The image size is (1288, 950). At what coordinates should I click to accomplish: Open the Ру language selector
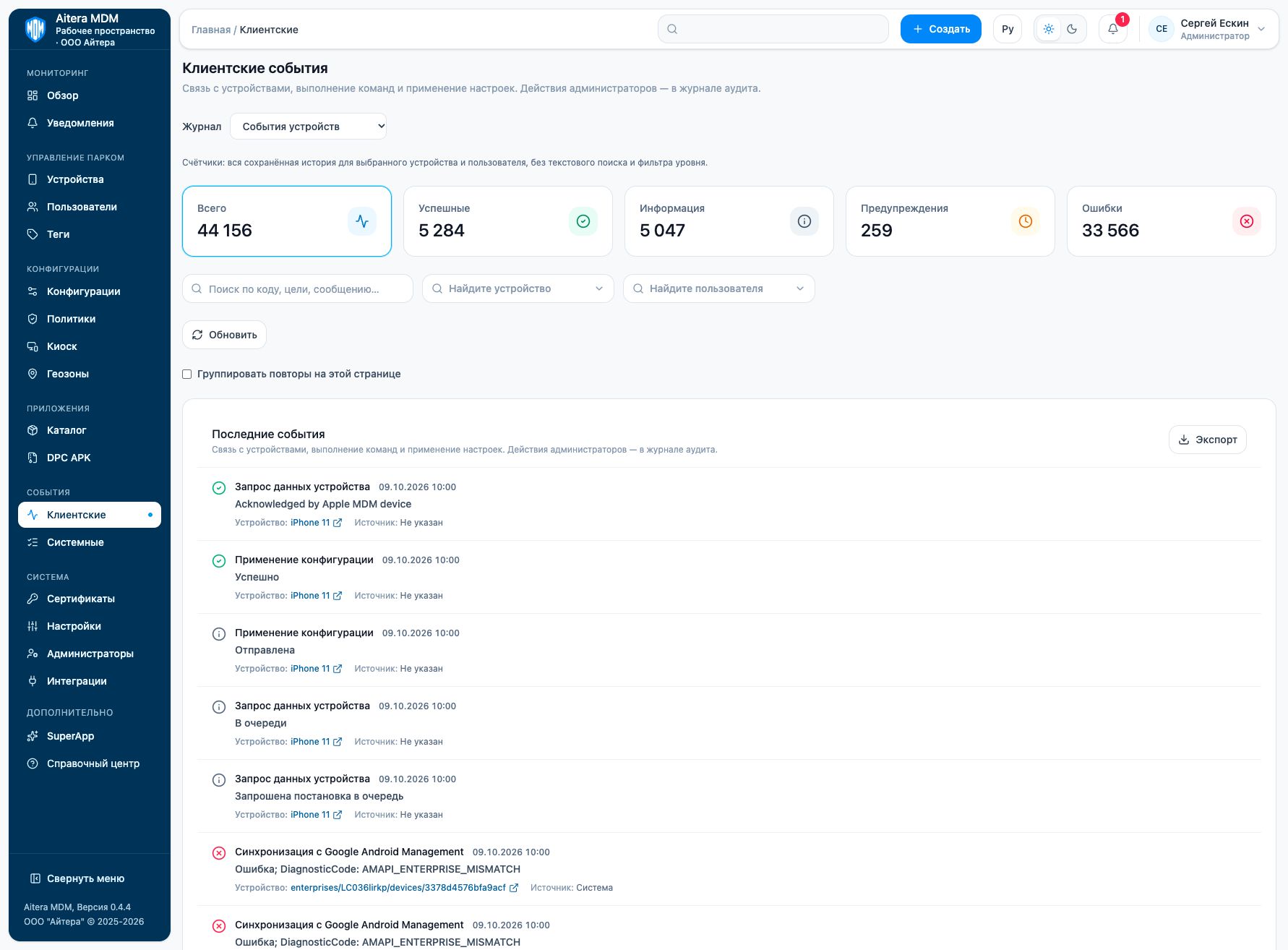[x=1008, y=29]
